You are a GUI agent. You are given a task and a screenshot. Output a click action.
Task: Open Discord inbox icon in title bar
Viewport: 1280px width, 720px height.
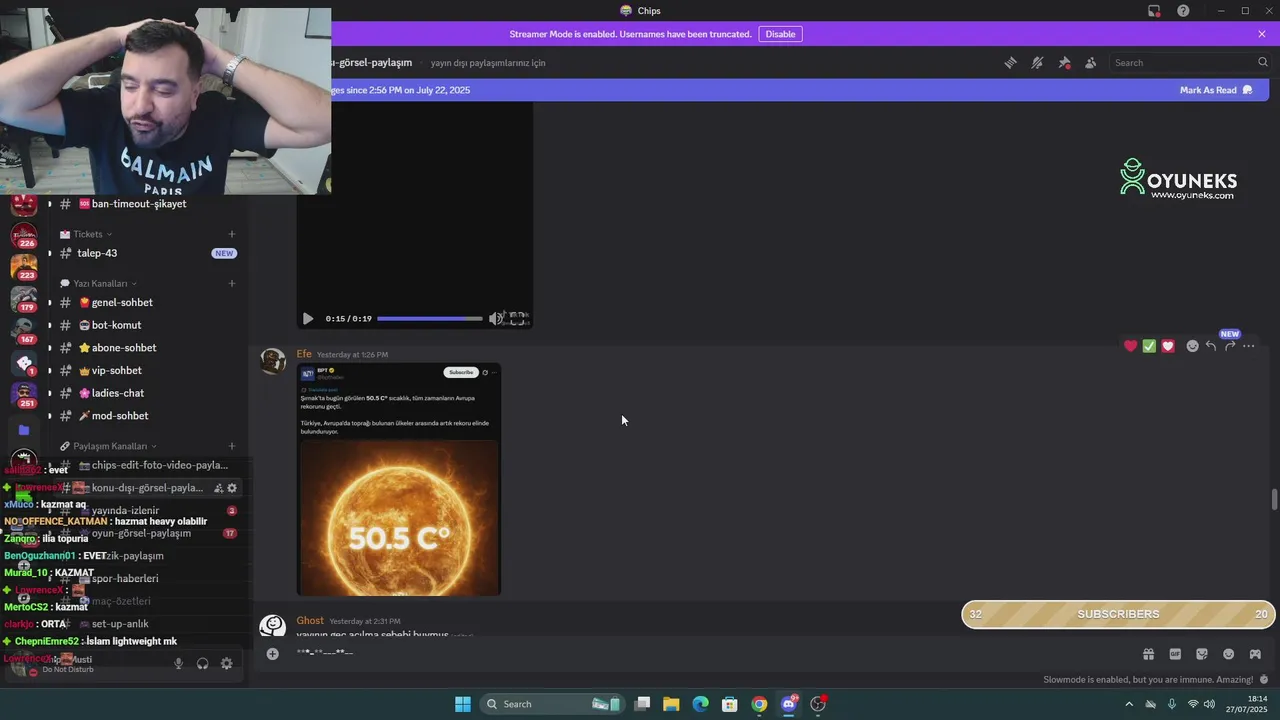coord(1154,11)
